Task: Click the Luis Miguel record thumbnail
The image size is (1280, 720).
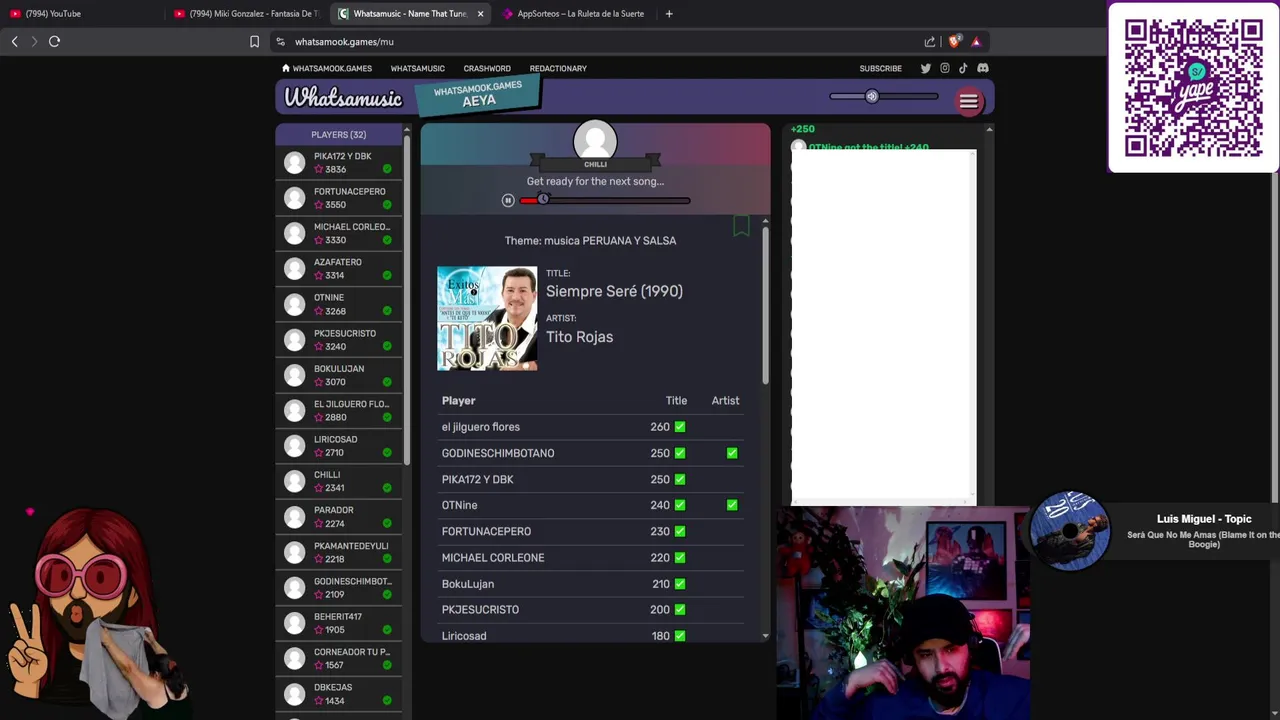Action: pyautogui.click(x=1069, y=531)
